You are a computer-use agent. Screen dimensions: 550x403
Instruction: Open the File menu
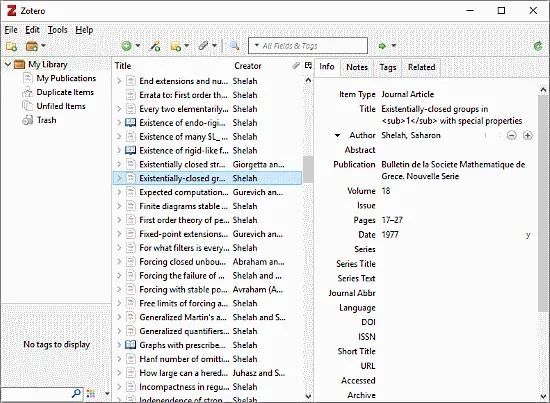click(x=11, y=30)
